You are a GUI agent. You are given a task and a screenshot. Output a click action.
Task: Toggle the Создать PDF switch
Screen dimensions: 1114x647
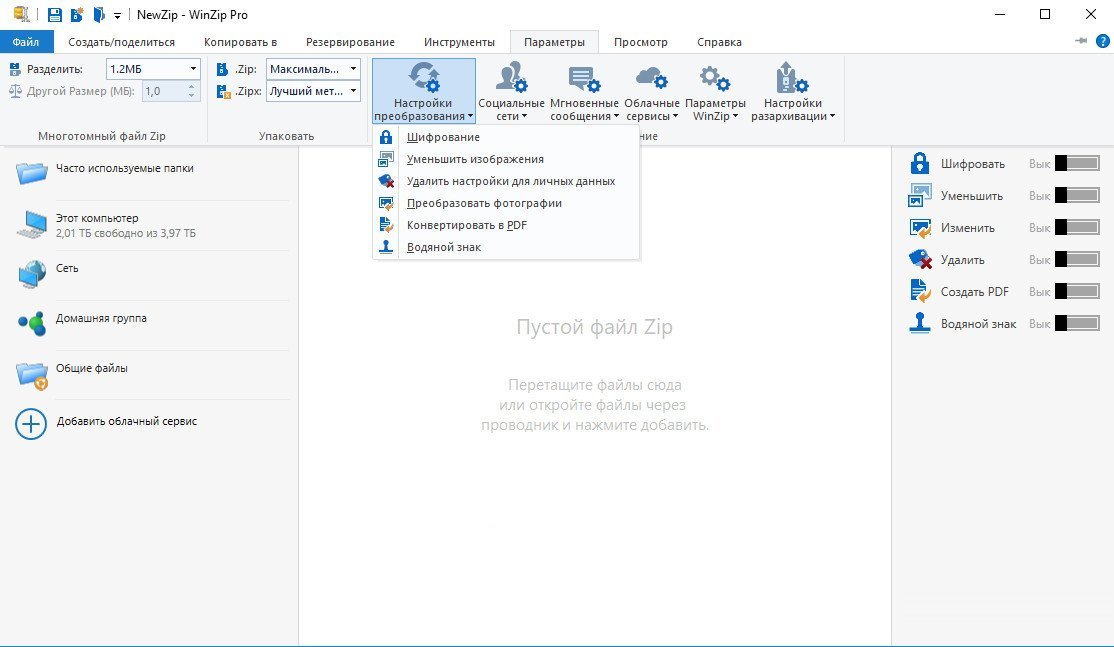(x=1076, y=292)
